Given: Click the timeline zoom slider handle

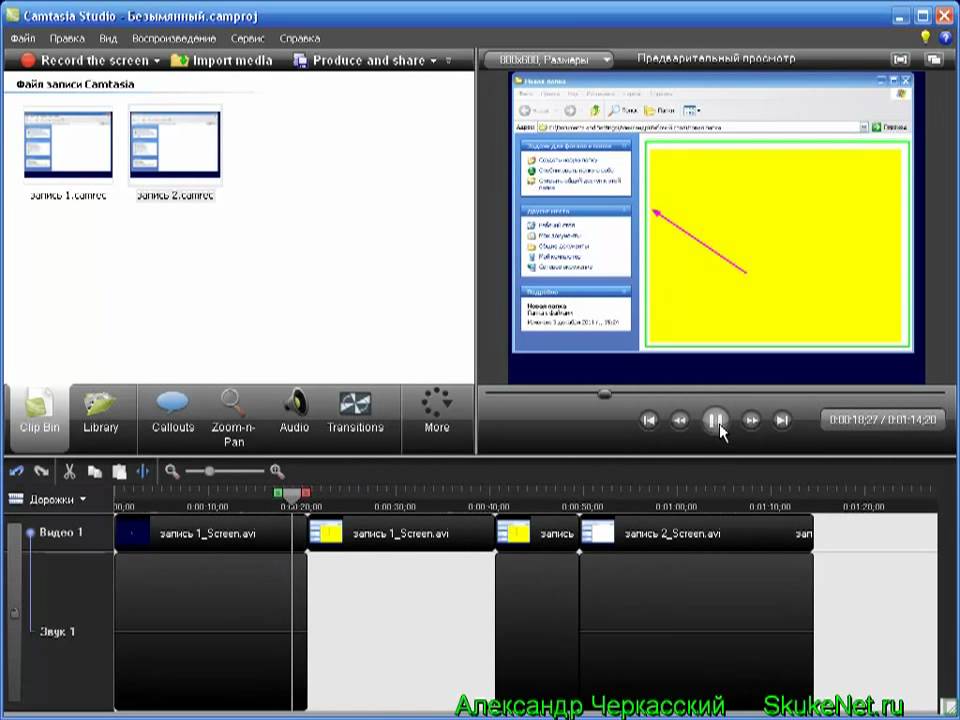Looking at the screenshot, I should [209, 471].
